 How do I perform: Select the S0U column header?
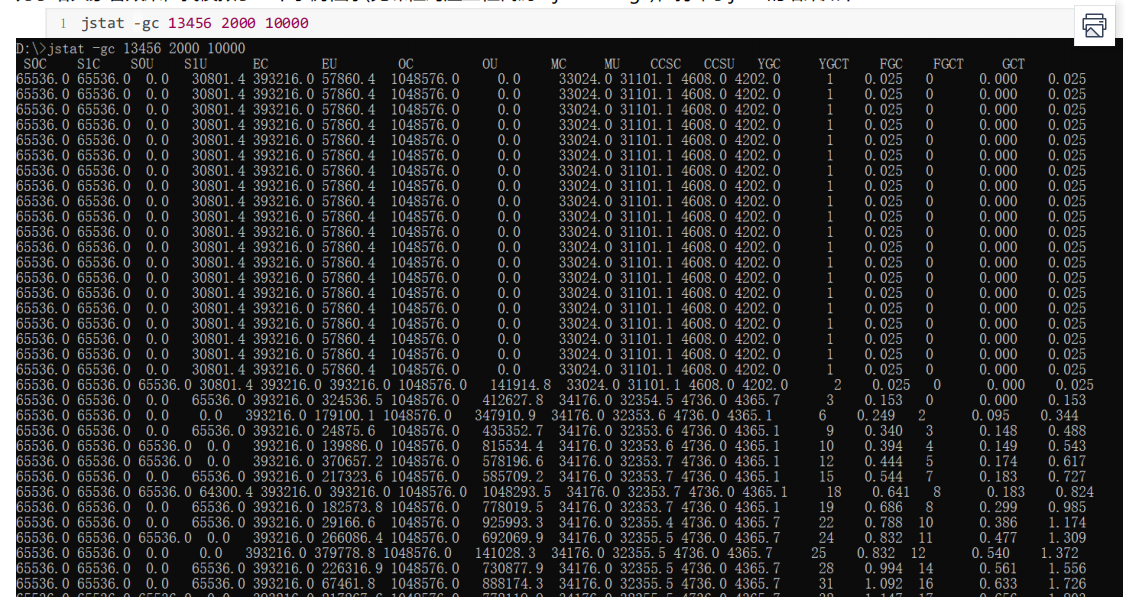pos(142,64)
